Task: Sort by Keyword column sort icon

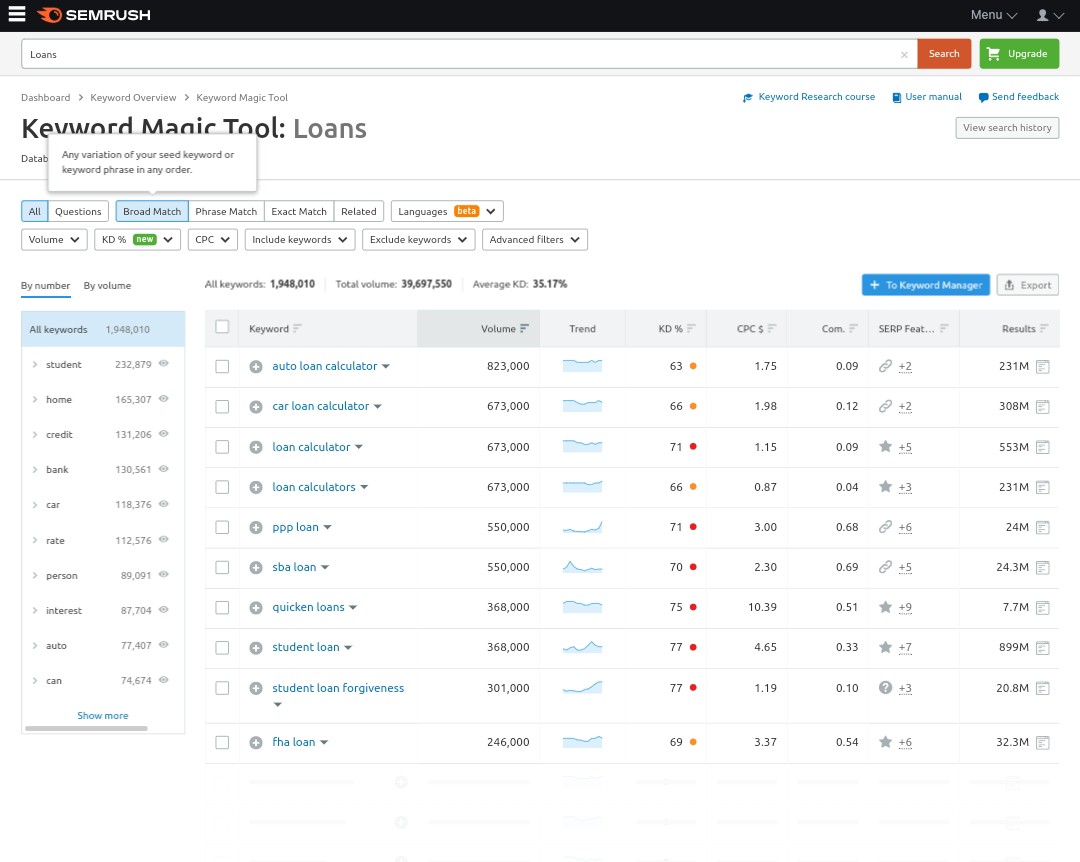Action: [297, 329]
